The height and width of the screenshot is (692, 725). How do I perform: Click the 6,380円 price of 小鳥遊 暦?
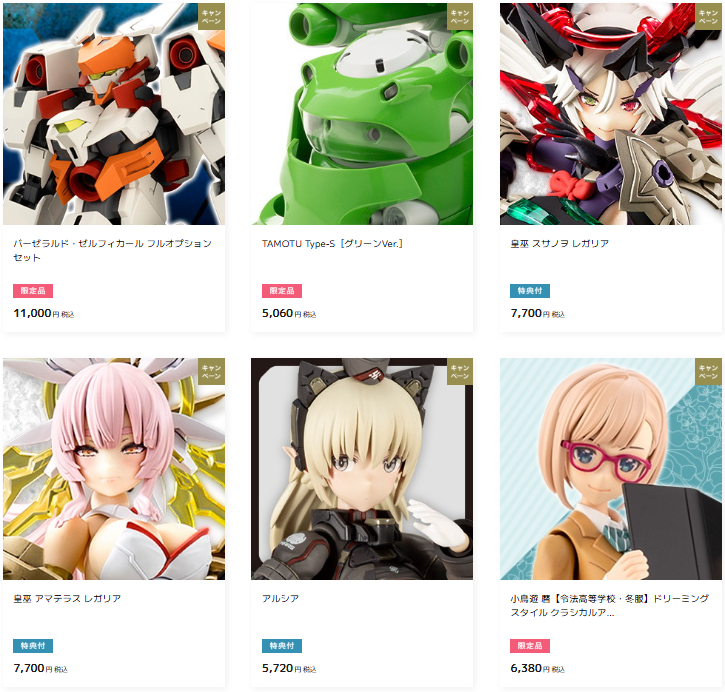537,668
